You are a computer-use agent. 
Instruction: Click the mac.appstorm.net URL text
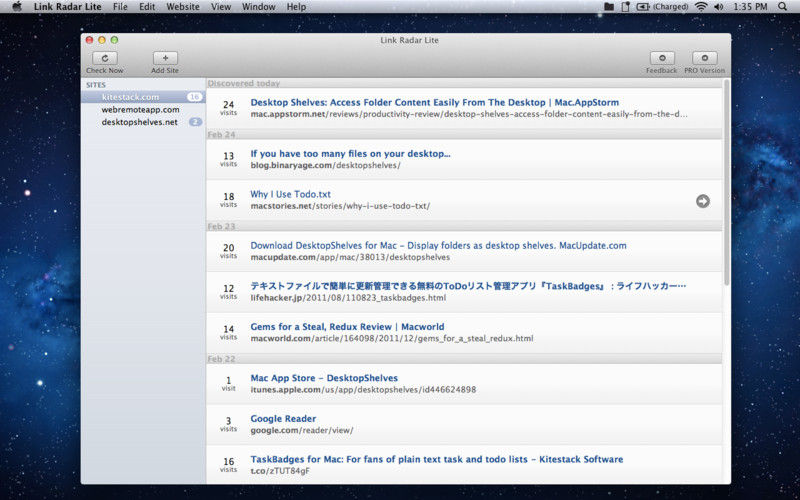pyautogui.click(x=469, y=114)
